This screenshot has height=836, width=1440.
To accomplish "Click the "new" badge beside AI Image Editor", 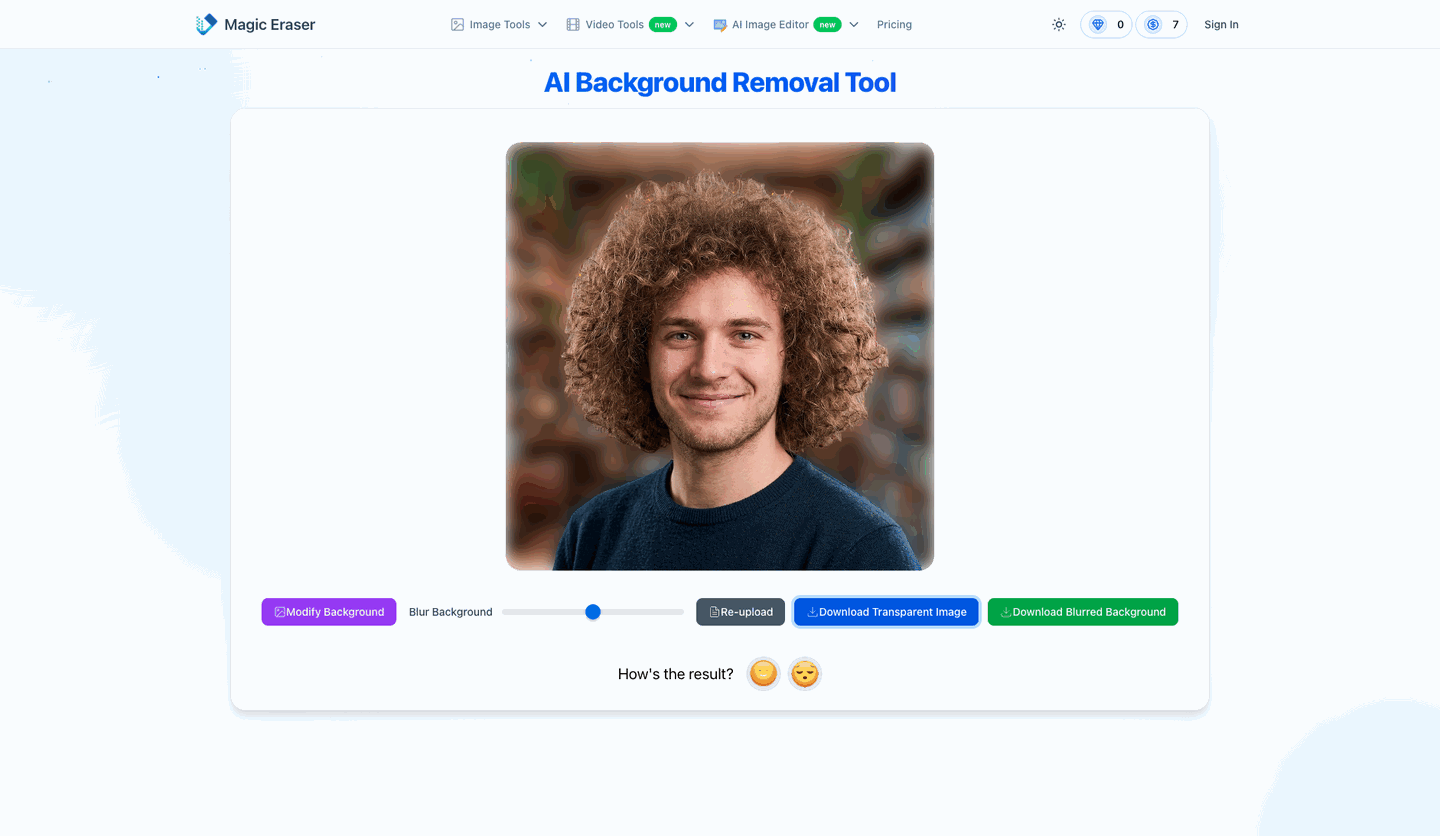I will 827,25.
